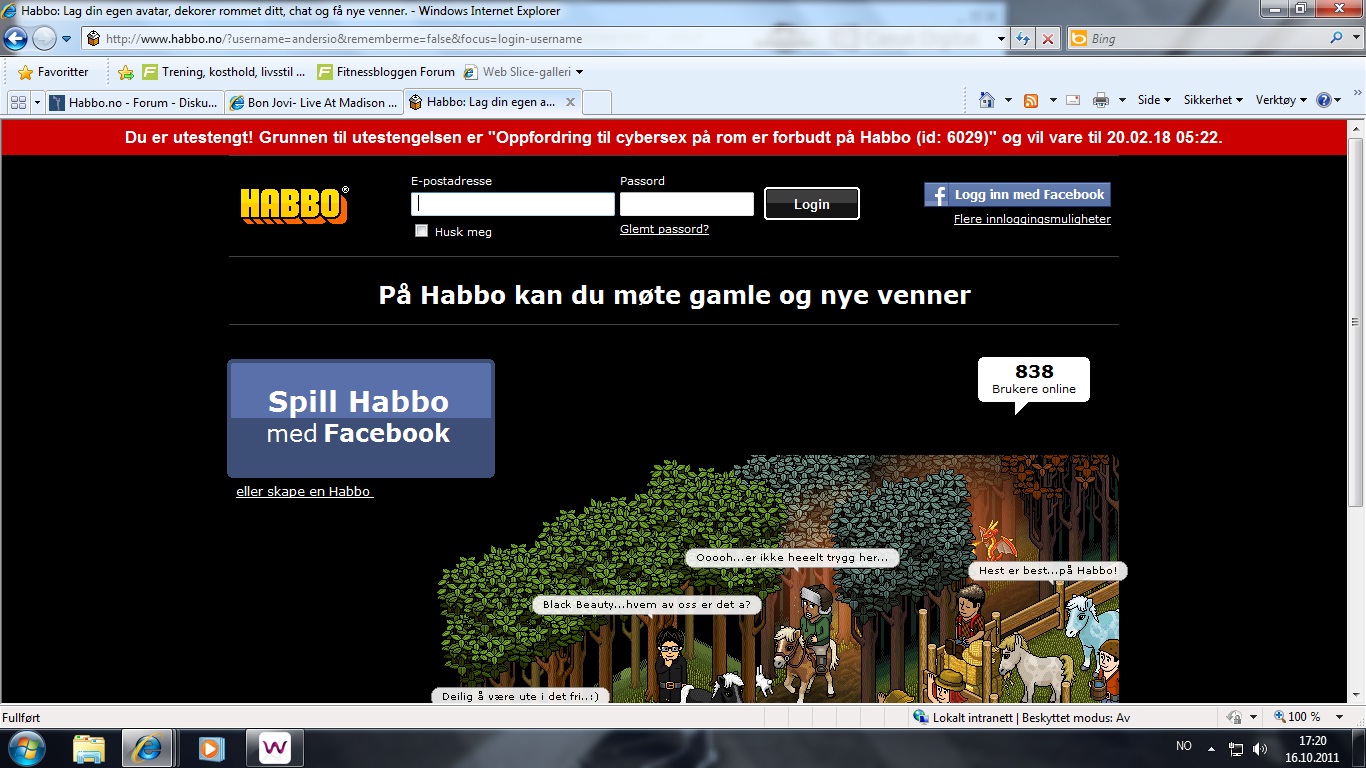Click the 'Spill Habbo med Facebook' banner
Image resolution: width=1366 pixels, height=768 pixels.
tap(361, 418)
